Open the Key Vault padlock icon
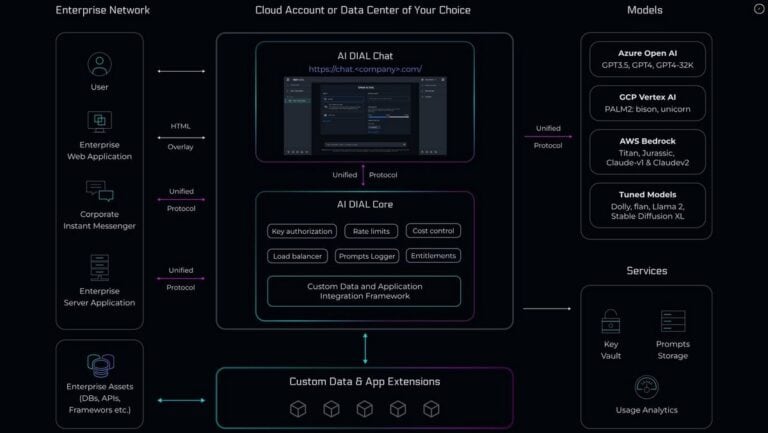 [x=611, y=321]
